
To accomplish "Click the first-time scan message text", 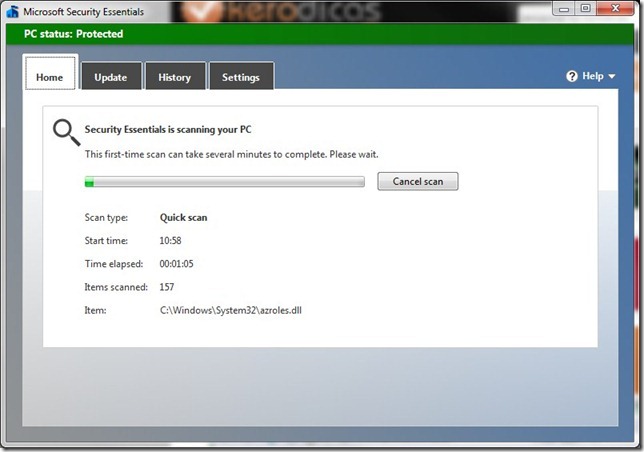I will 232,155.
